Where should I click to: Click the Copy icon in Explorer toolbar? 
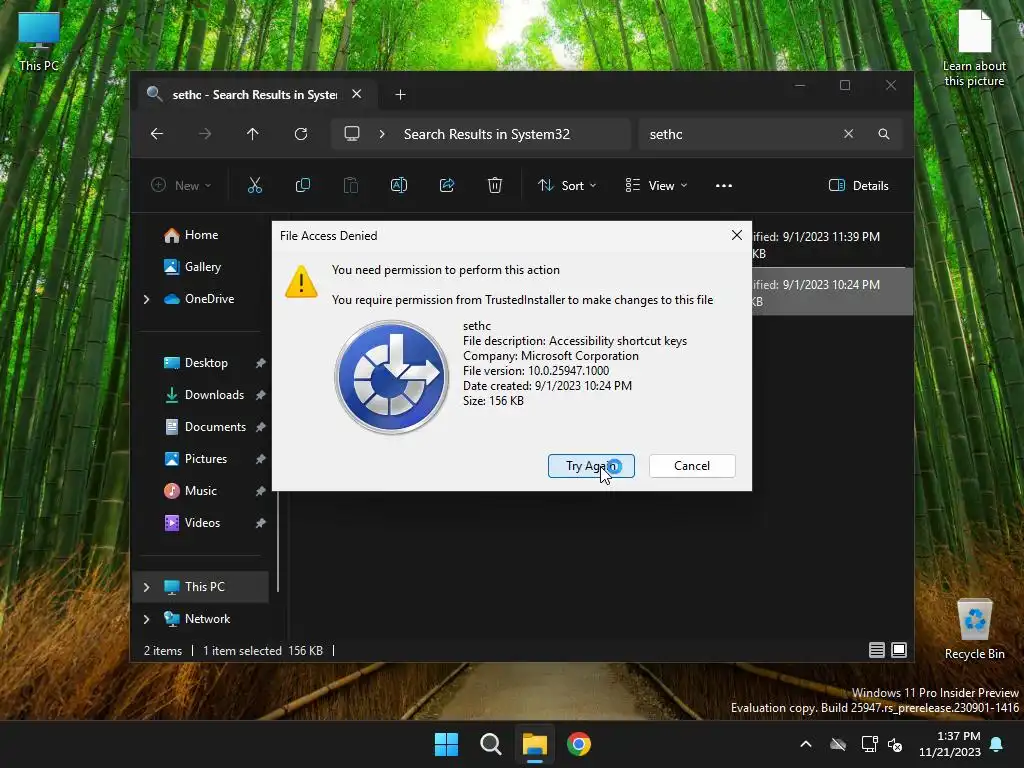click(303, 185)
